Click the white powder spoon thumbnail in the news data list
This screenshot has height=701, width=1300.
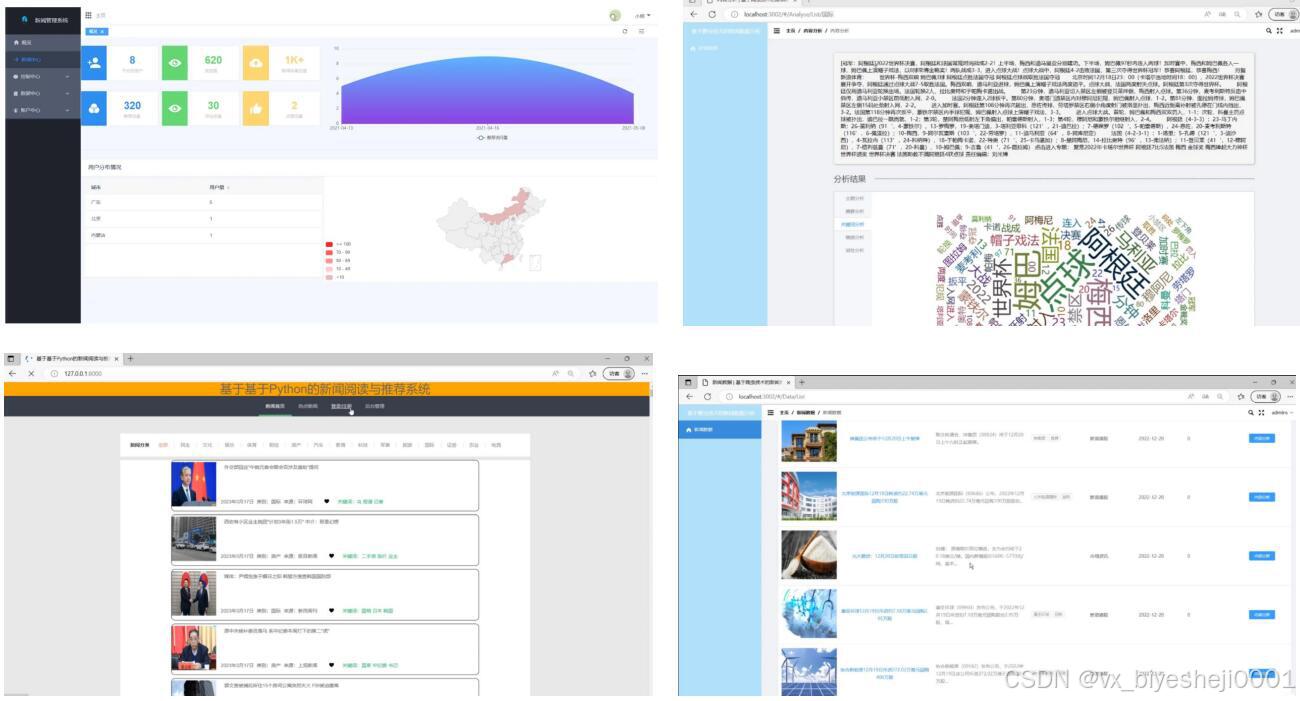[x=808, y=554]
